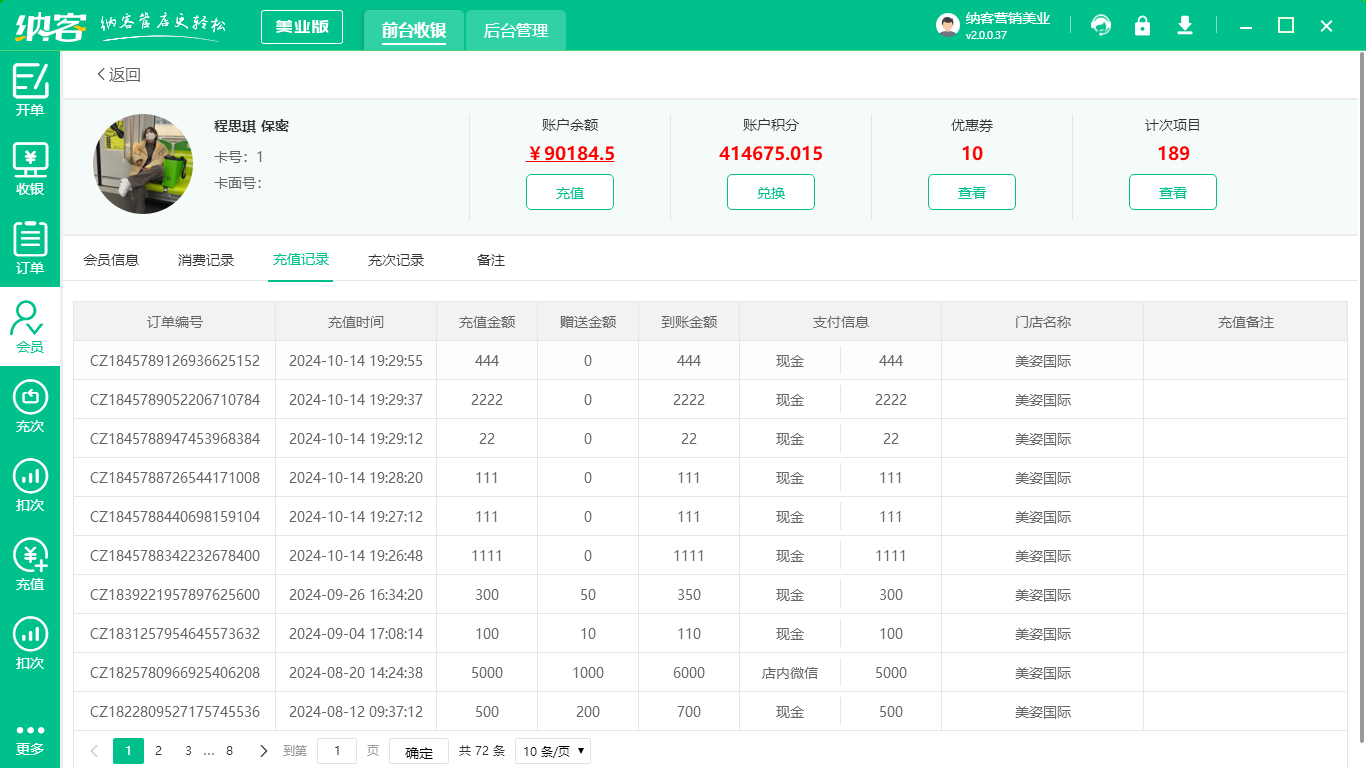Image resolution: width=1366 pixels, height=768 pixels.
Task: Click the previous page chevron
Action: [x=95, y=750]
